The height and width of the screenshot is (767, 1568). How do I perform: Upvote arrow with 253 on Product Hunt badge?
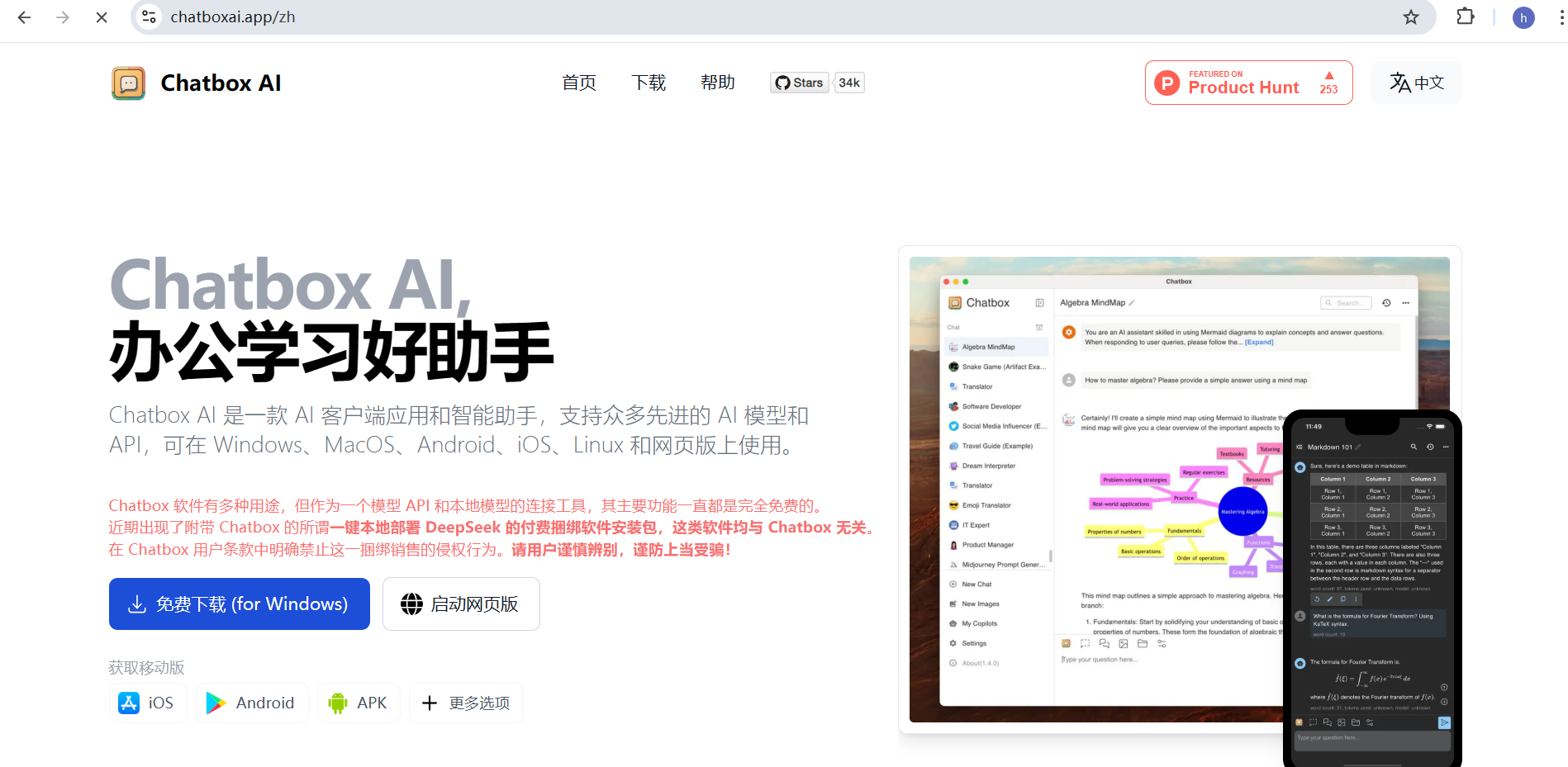[1328, 83]
